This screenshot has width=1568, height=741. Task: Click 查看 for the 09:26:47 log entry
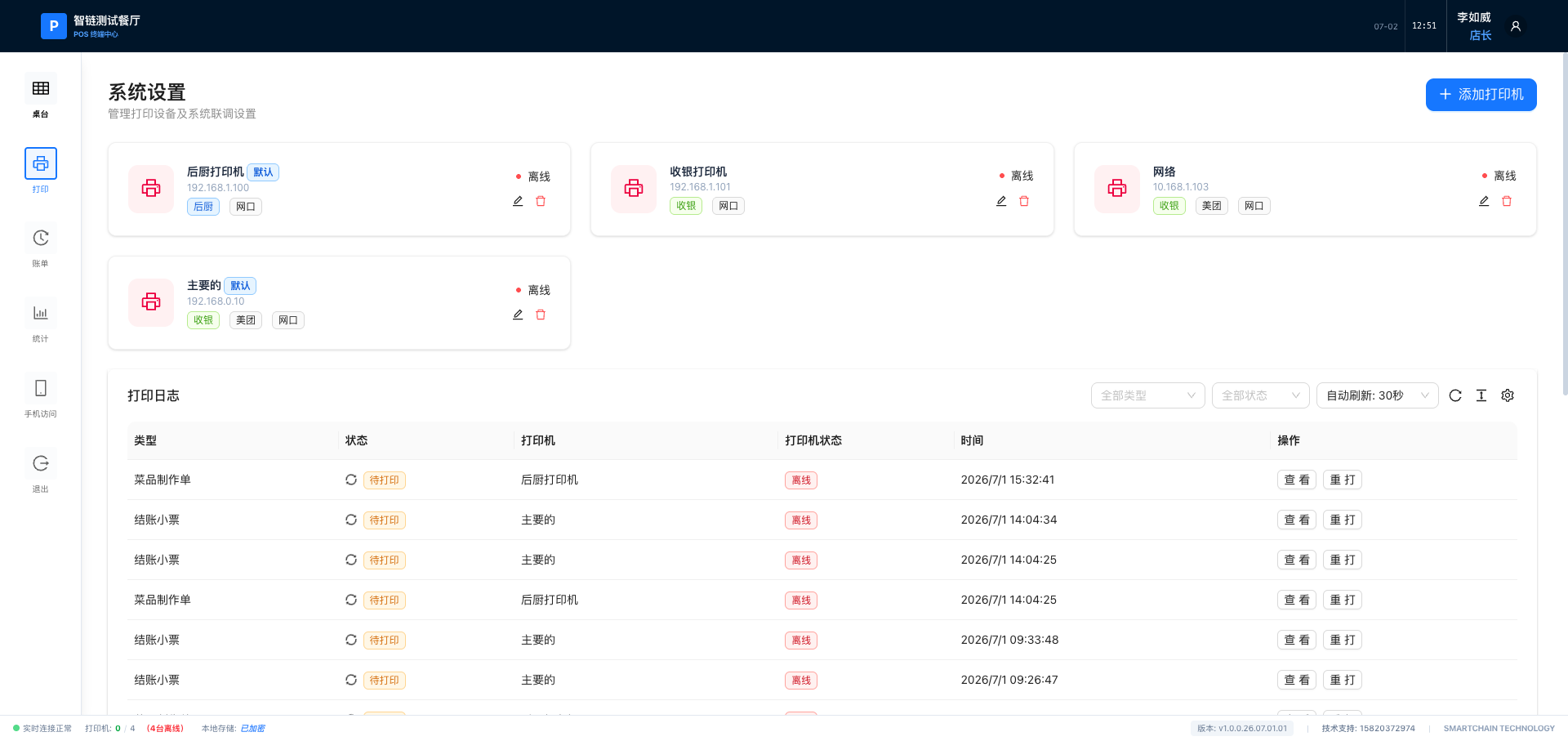(1297, 680)
